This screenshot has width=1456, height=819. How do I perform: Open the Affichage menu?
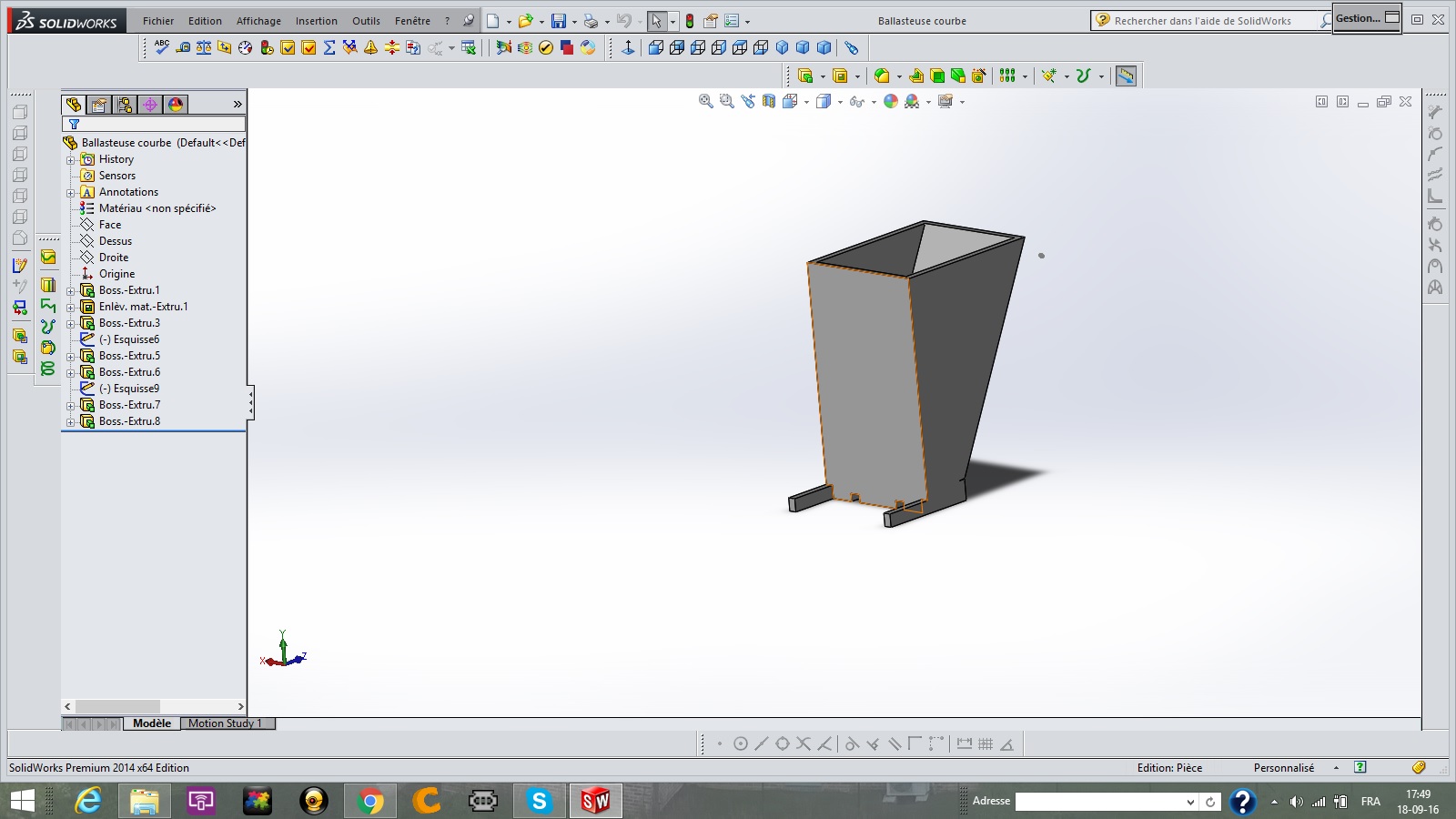(x=258, y=21)
